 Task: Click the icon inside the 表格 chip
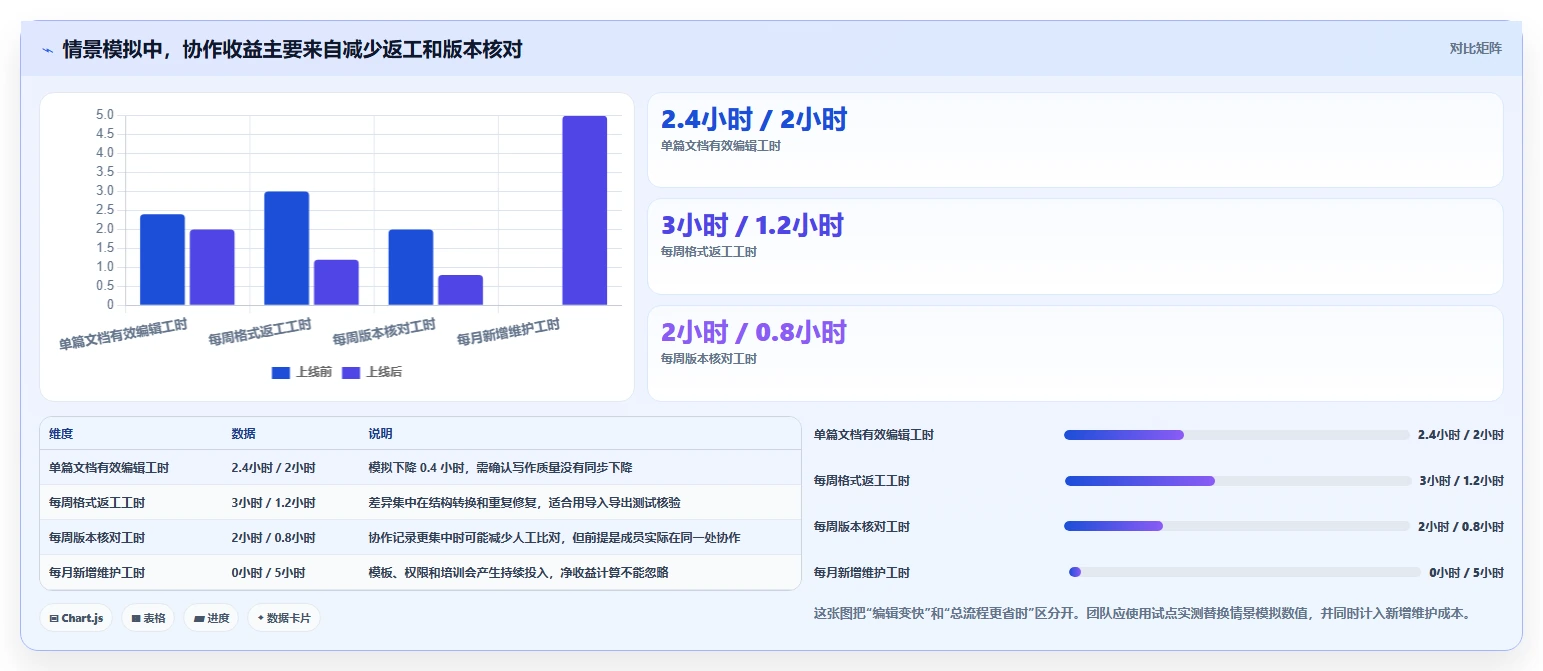136,619
